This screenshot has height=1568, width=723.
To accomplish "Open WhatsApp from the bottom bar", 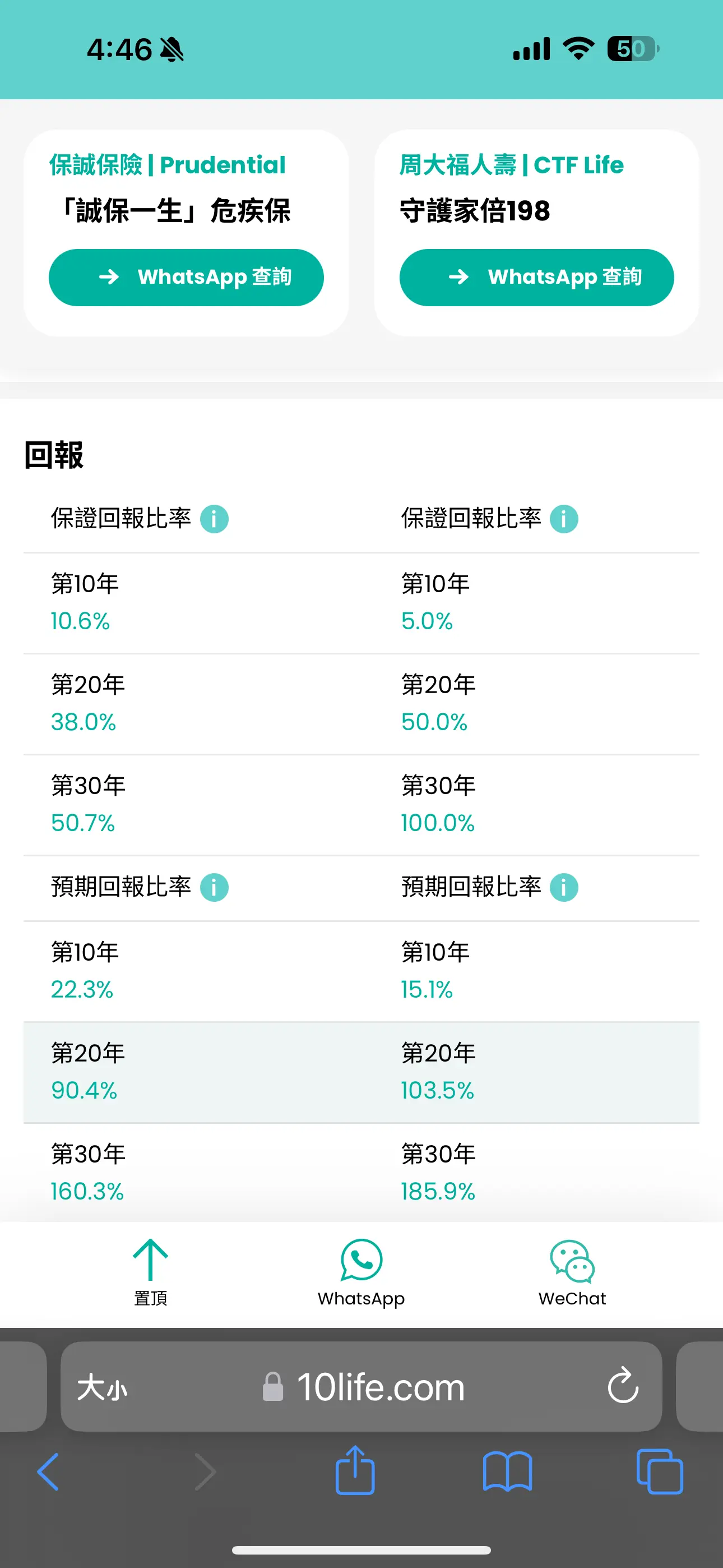I will [361, 1272].
